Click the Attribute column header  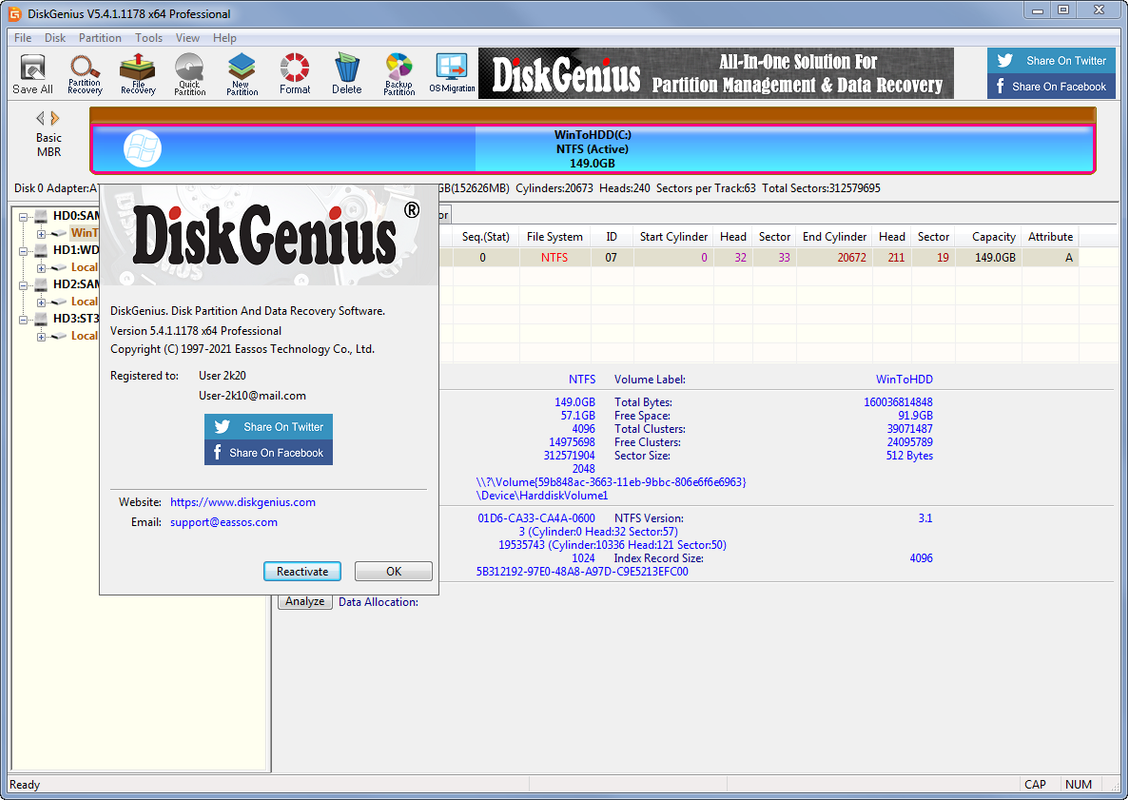pos(1050,237)
